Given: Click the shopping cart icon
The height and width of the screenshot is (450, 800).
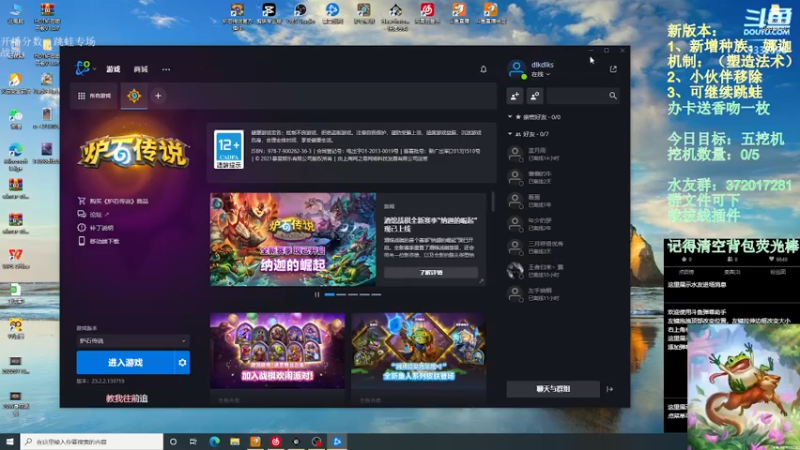Looking at the screenshot, I should 82,201.
